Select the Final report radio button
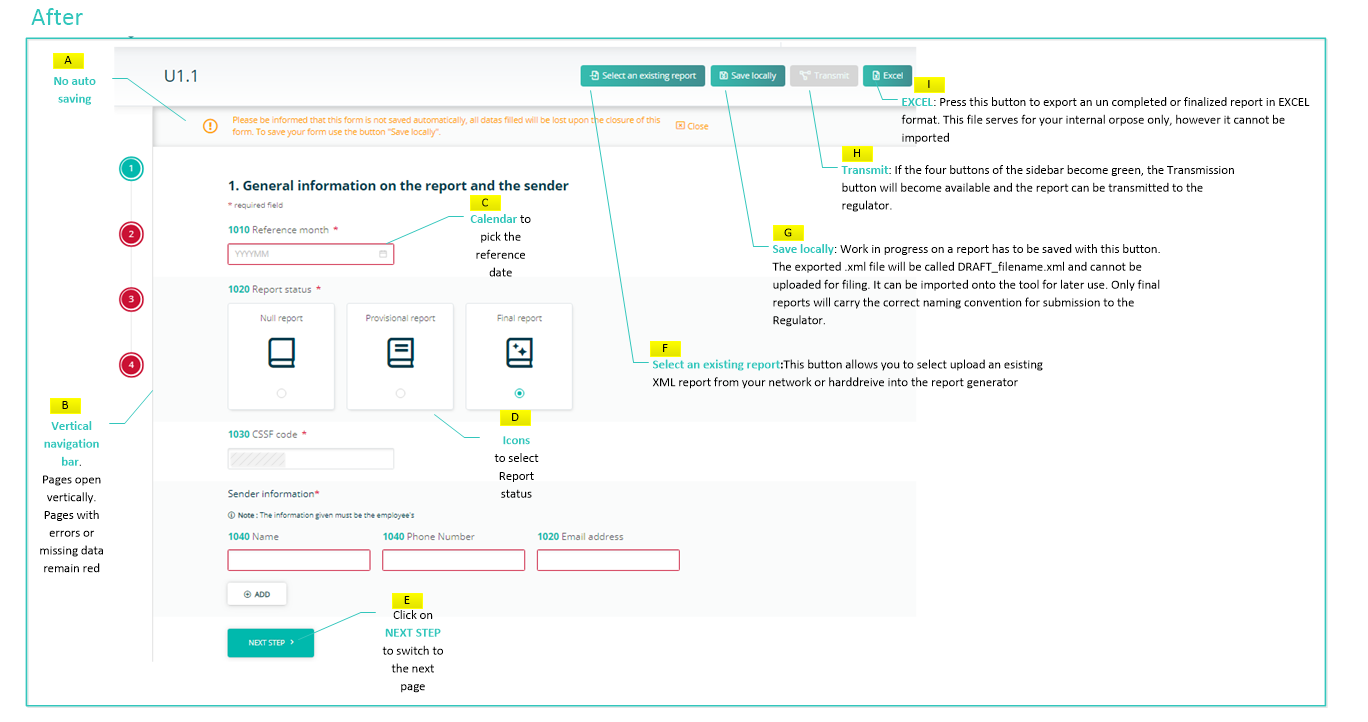Viewport: 1368px width, 722px height. pyautogui.click(x=519, y=394)
